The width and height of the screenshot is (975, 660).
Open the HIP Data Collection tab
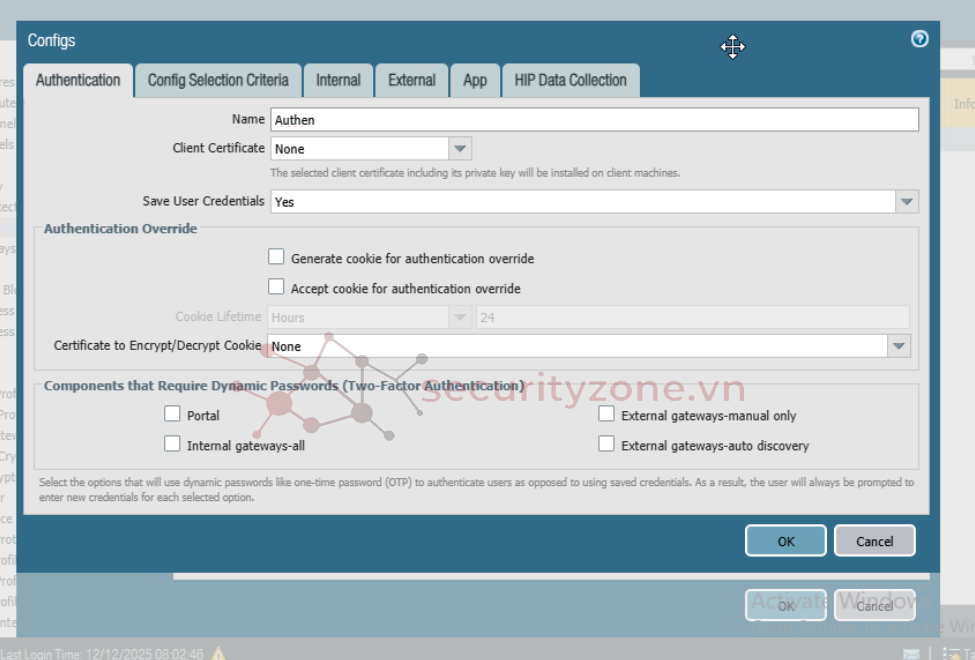[570, 80]
